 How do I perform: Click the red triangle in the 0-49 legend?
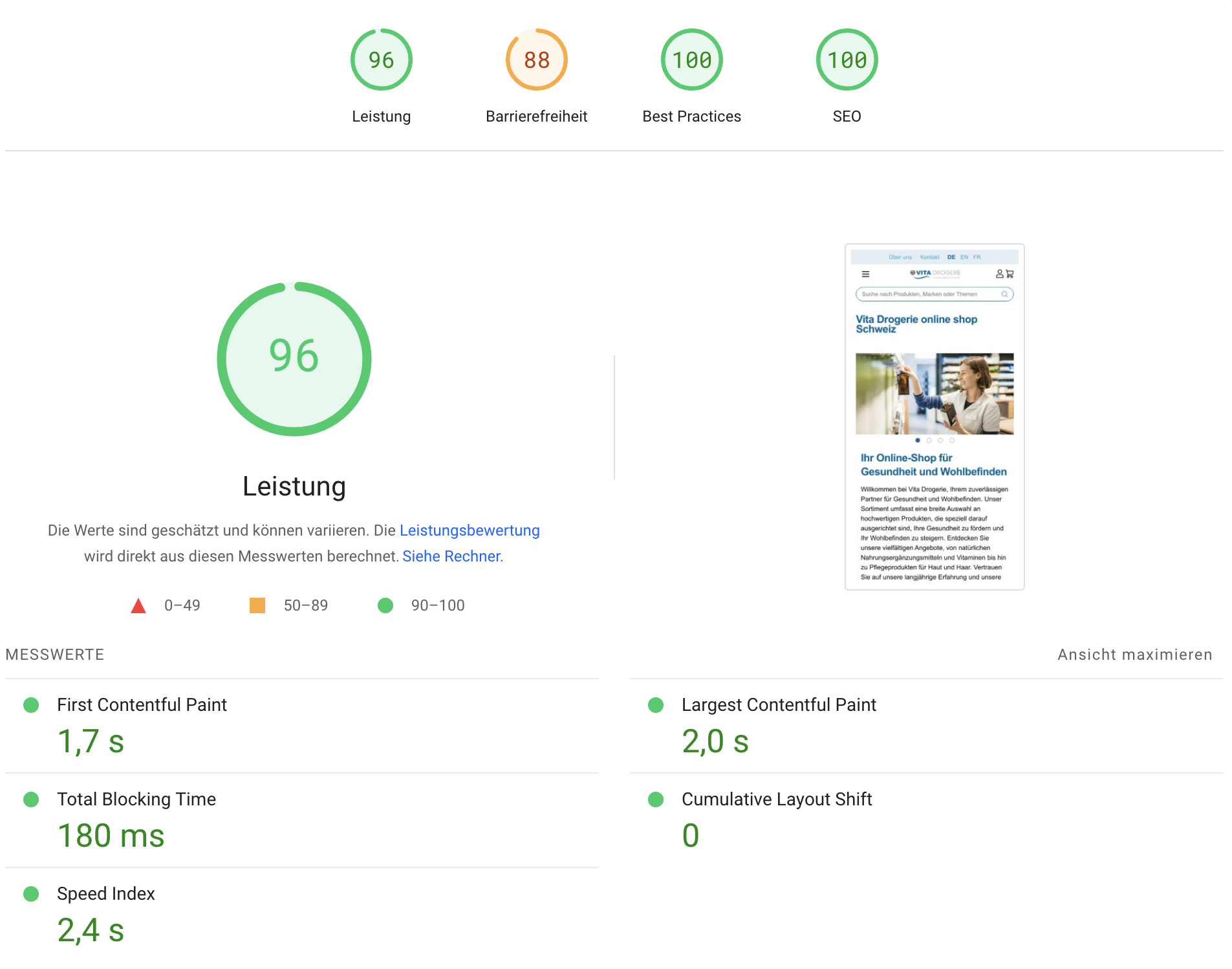click(138, 605)
